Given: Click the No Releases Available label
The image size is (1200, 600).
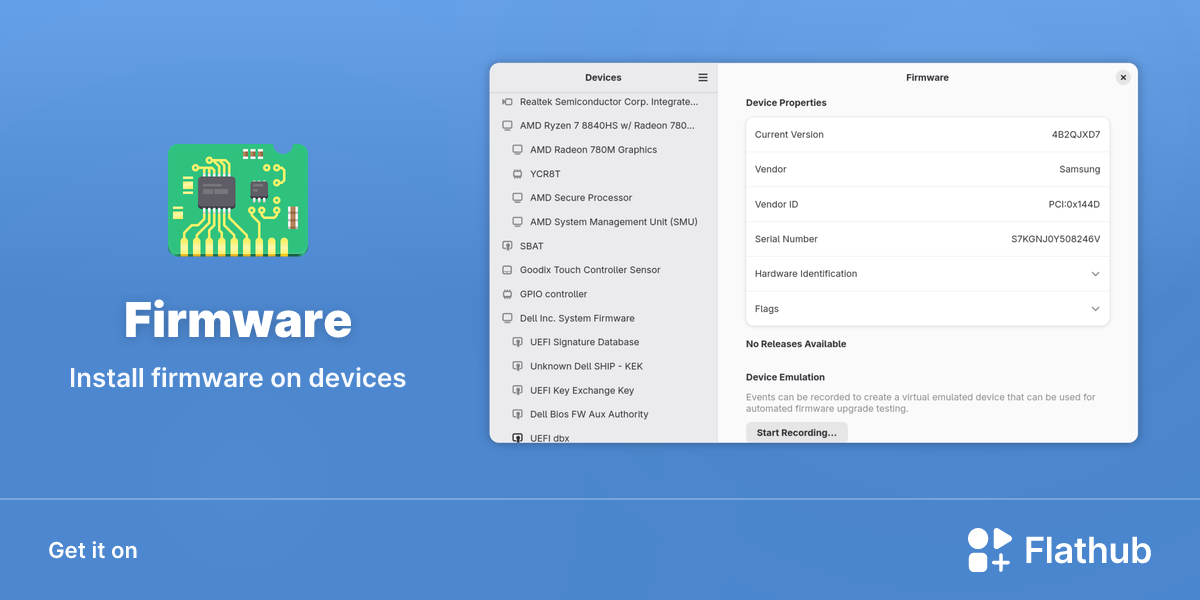Looking at the screenshot, I should pos(796,344).
